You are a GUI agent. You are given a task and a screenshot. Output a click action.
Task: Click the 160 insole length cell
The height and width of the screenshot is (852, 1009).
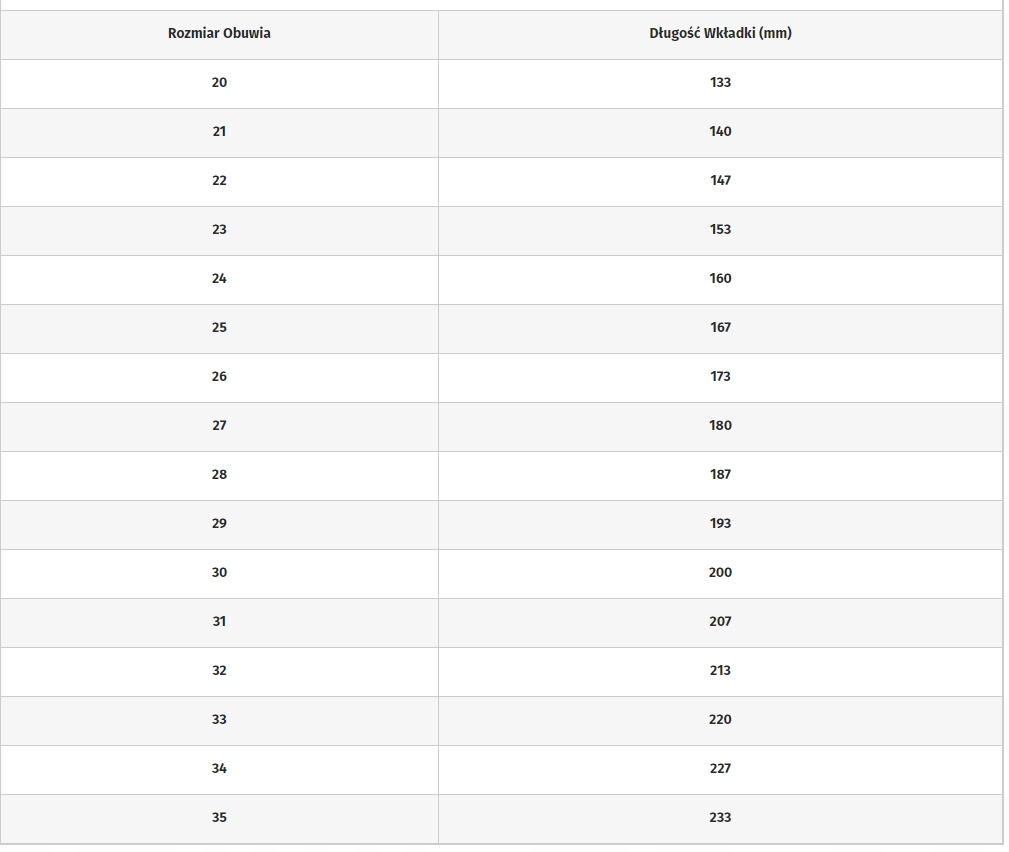point(720,278)
